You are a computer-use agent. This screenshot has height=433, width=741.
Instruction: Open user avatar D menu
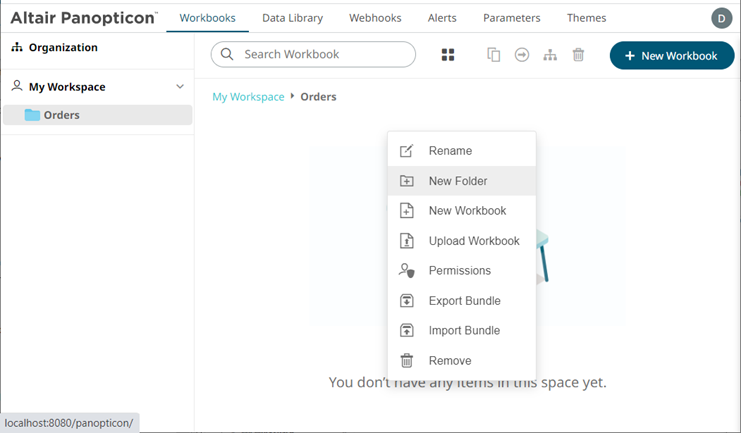coord(721,18)
